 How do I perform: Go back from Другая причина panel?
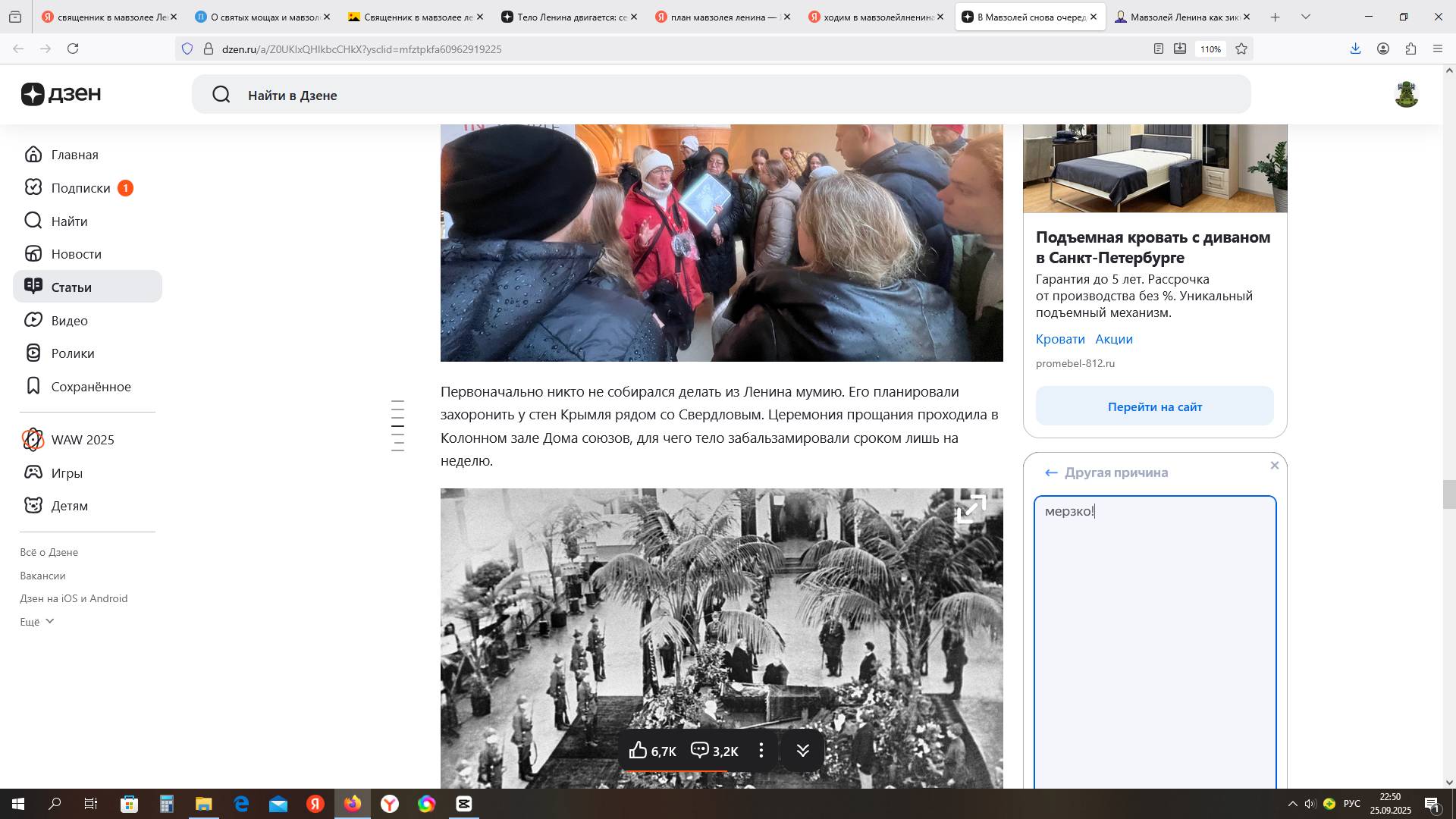click(1051, 472)
